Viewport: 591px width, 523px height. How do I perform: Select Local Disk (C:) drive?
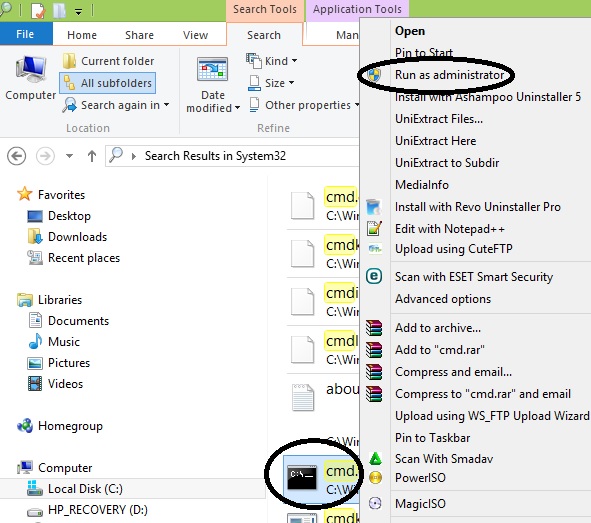tap(75, 489)
